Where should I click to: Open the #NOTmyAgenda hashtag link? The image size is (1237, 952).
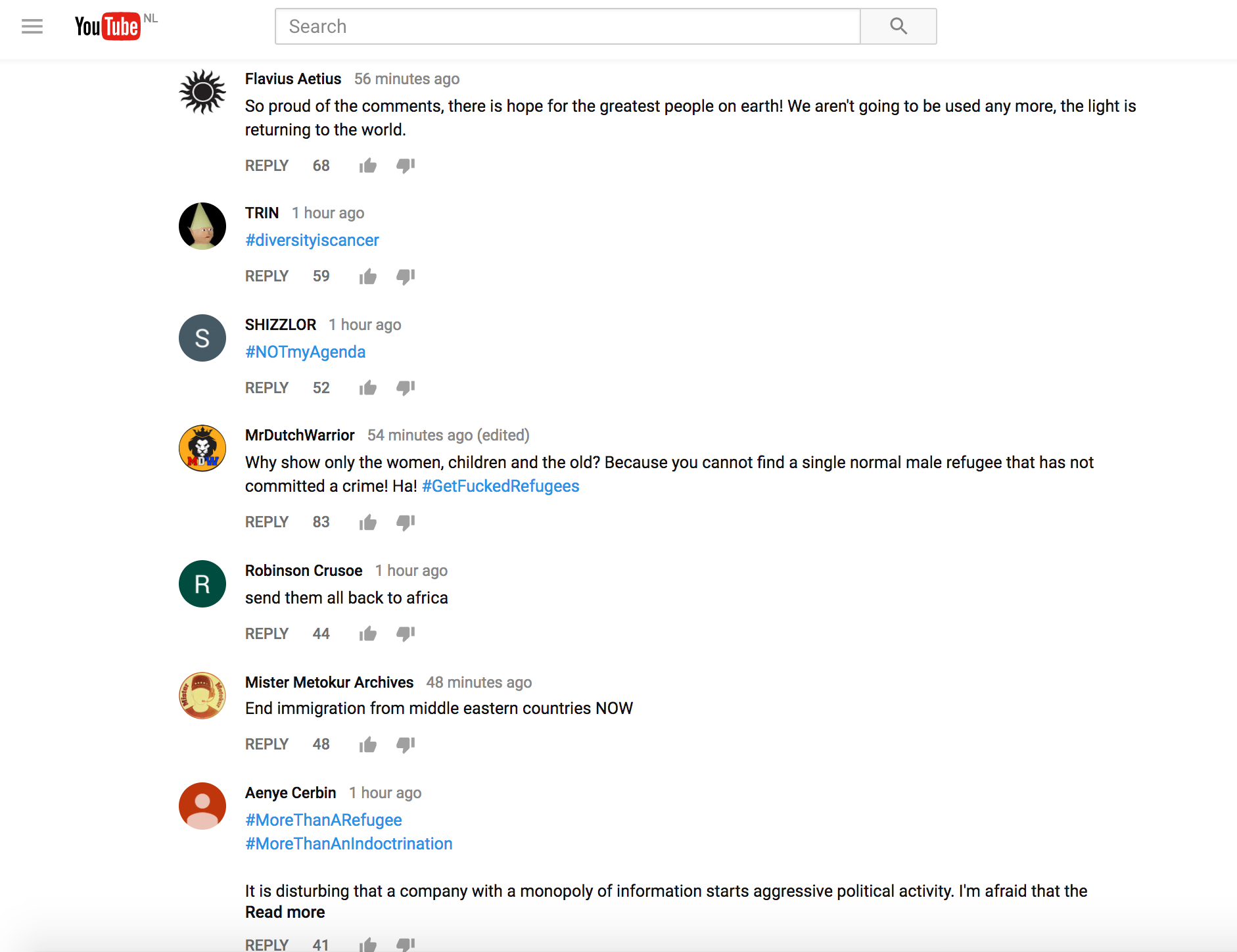pos(305,352)
